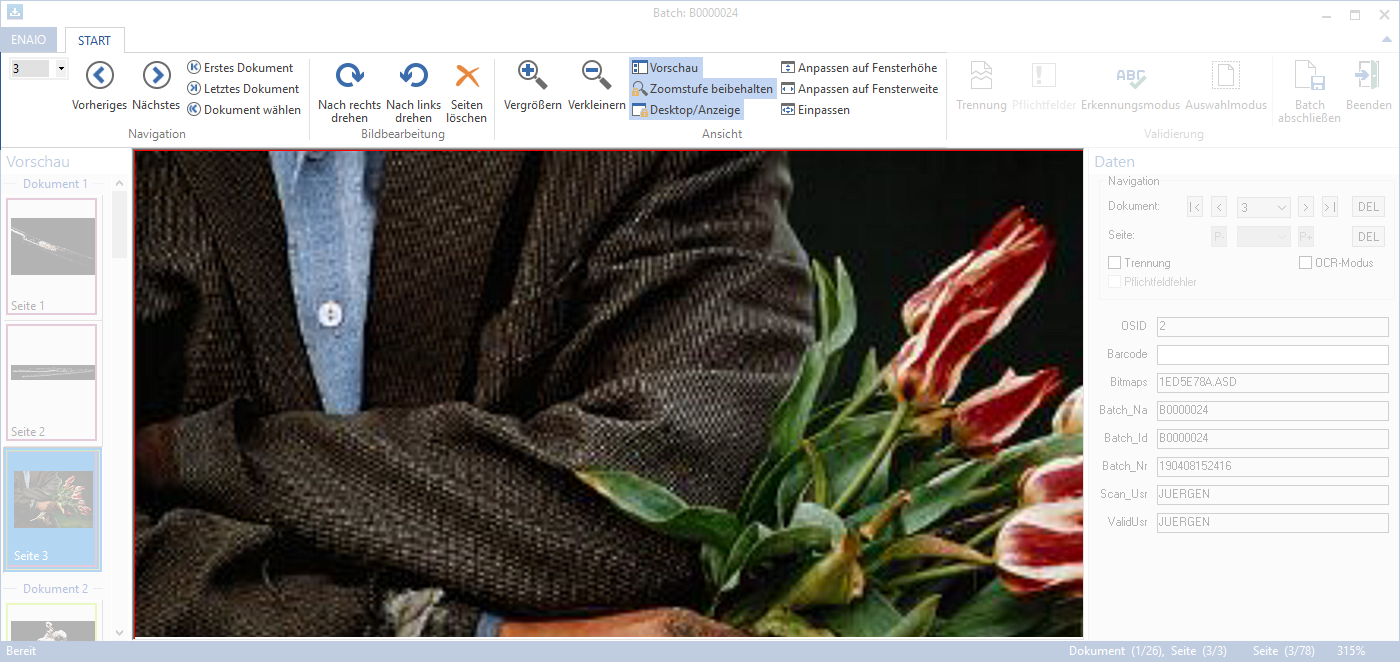Jump to the last document via 'Letztes Dokument'

click(242, 88)
